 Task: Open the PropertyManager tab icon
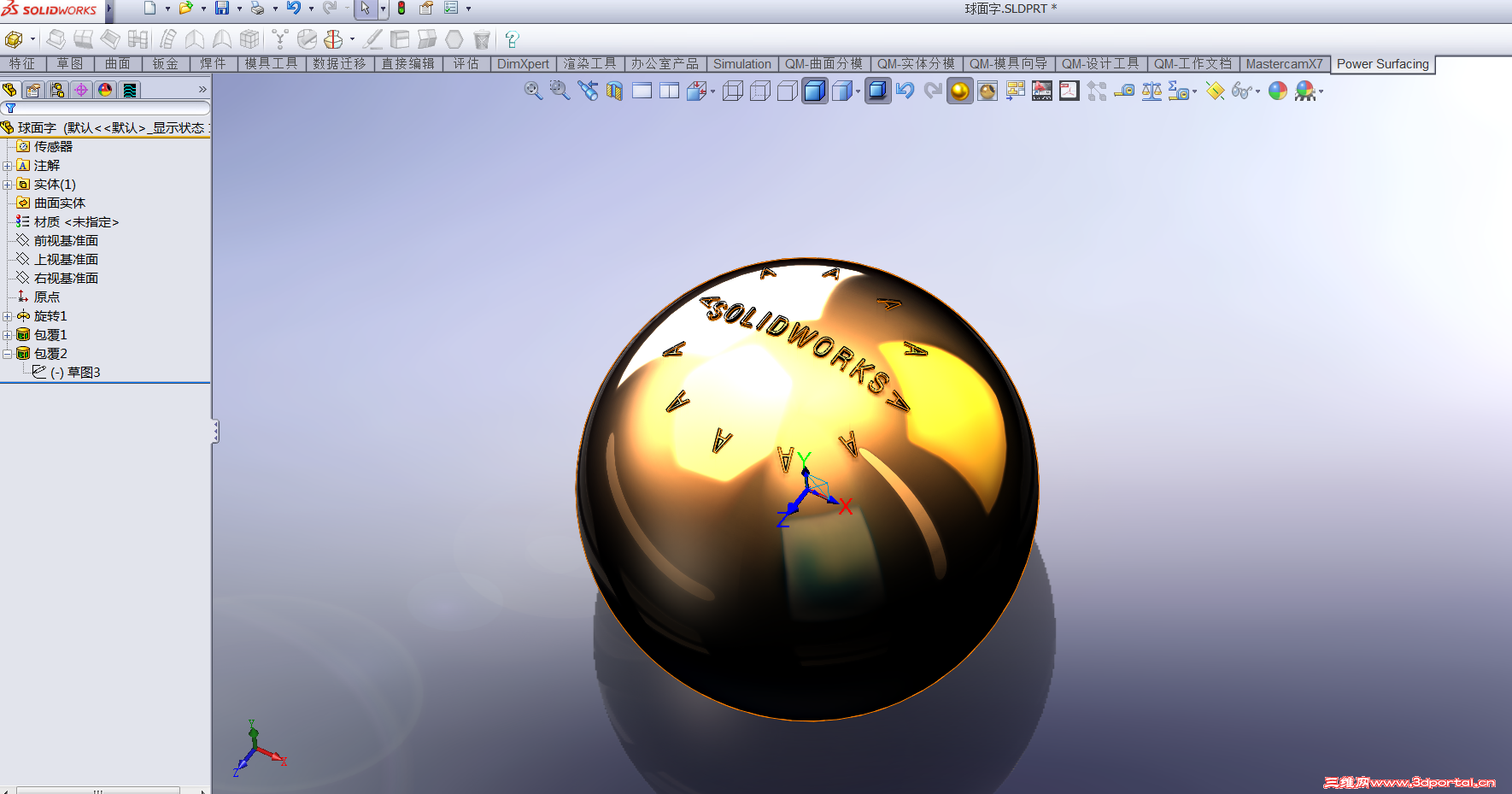[33, 90]
